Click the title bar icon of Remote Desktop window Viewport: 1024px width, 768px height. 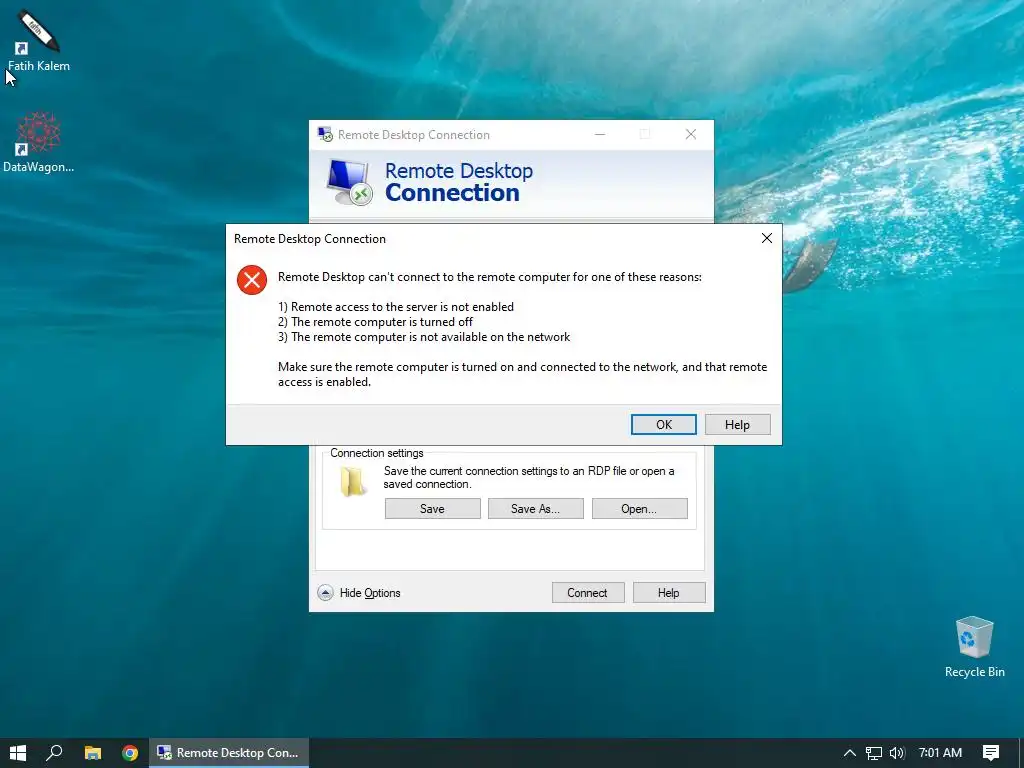pyautogui.click(x=325, y=135)
